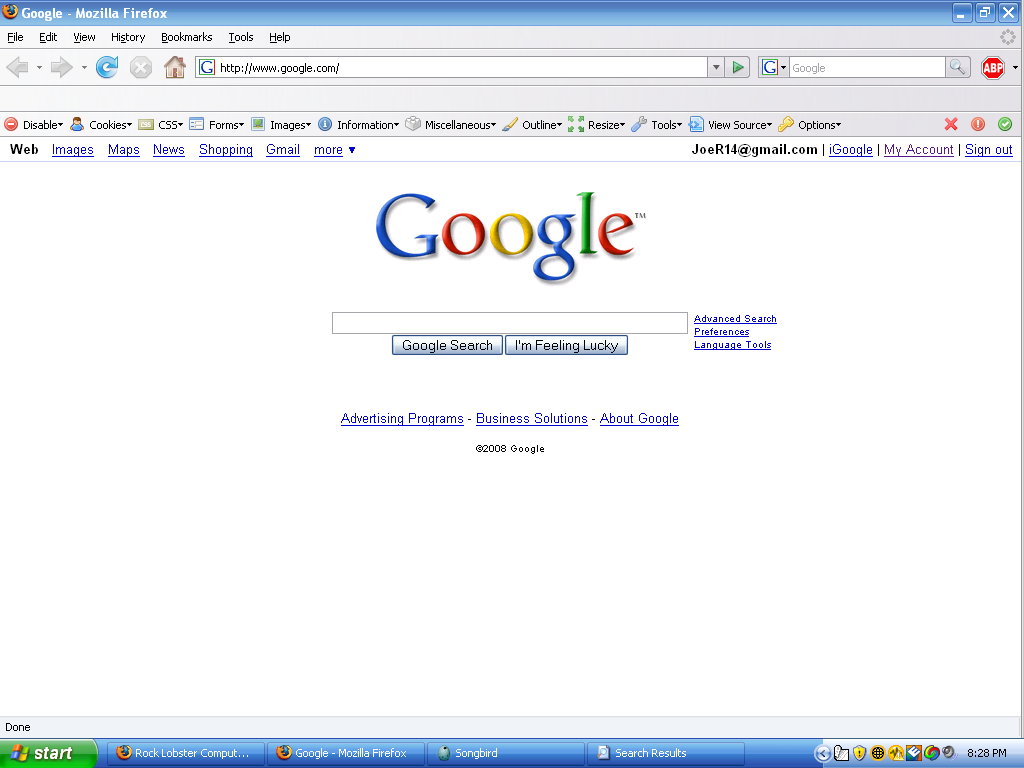1024x768 pixels.
Task: Click the red exclamation error icon on toolbar
Action: 978,124
